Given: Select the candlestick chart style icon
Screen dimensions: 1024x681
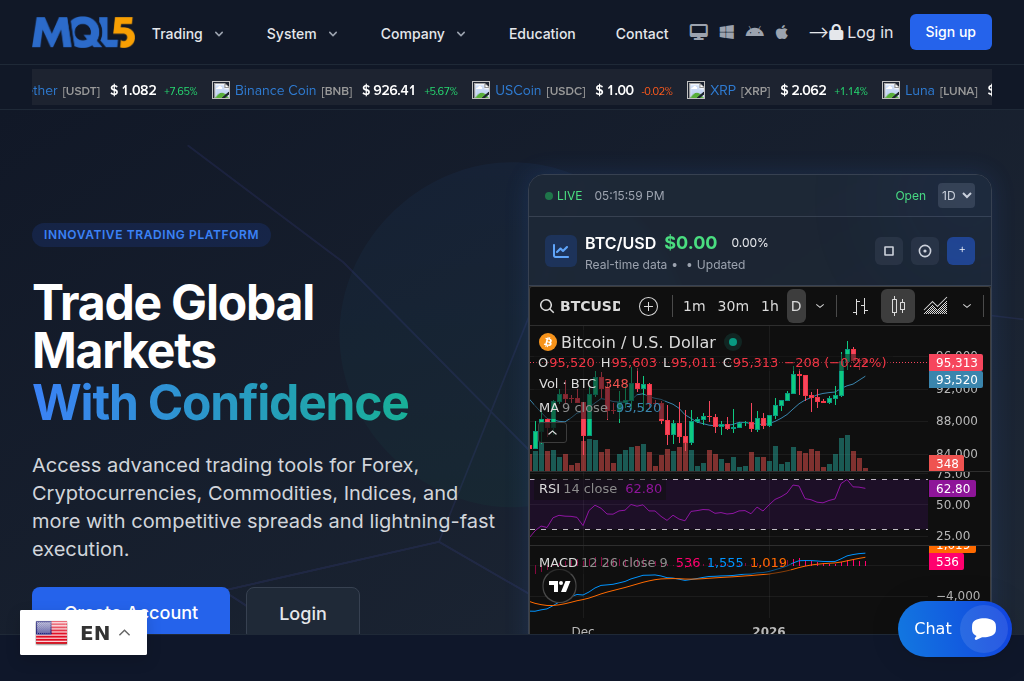Looking at the screenshot, I should [x=897, y=306].
